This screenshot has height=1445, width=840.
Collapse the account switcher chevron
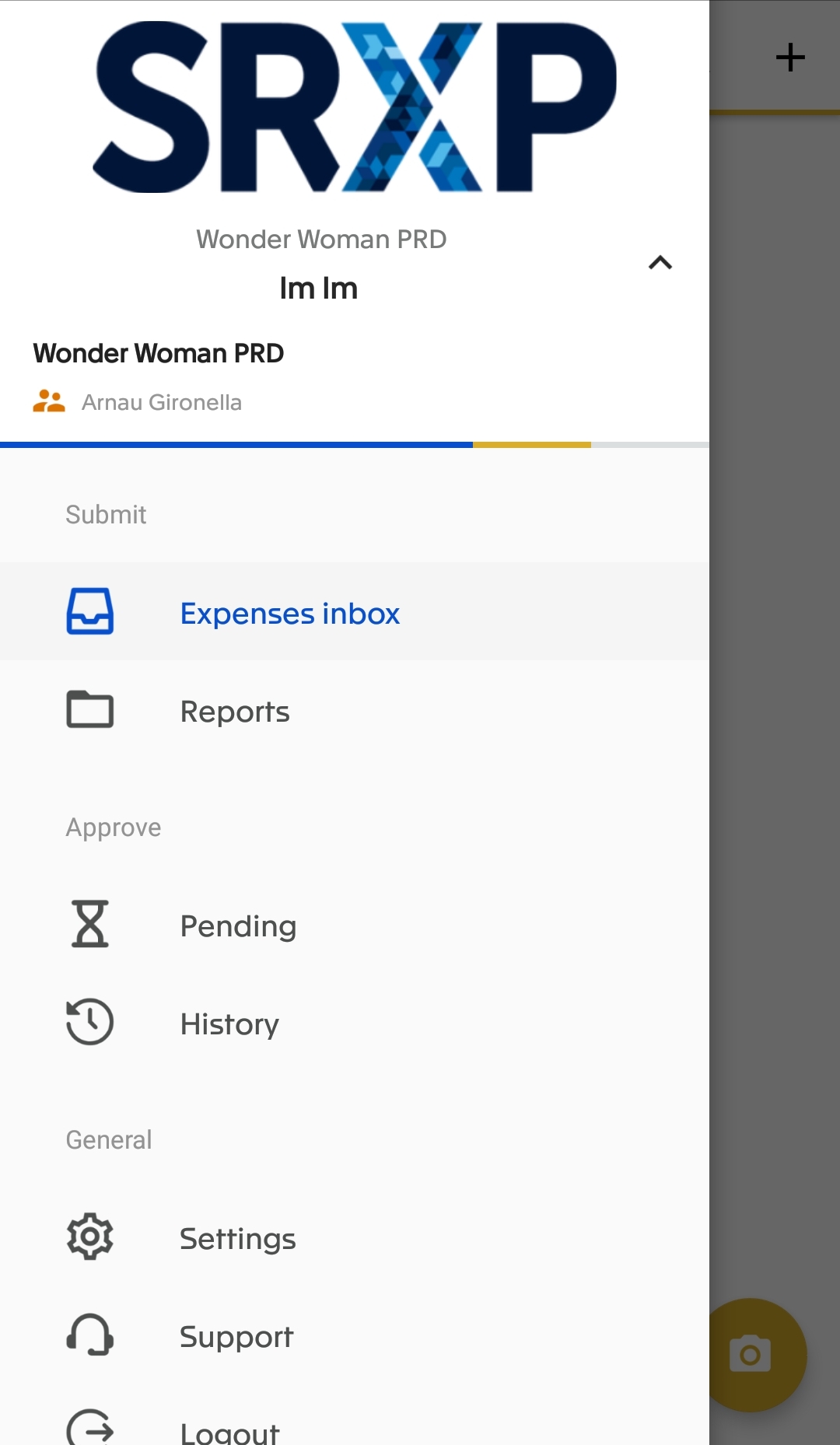coord(660,263)
